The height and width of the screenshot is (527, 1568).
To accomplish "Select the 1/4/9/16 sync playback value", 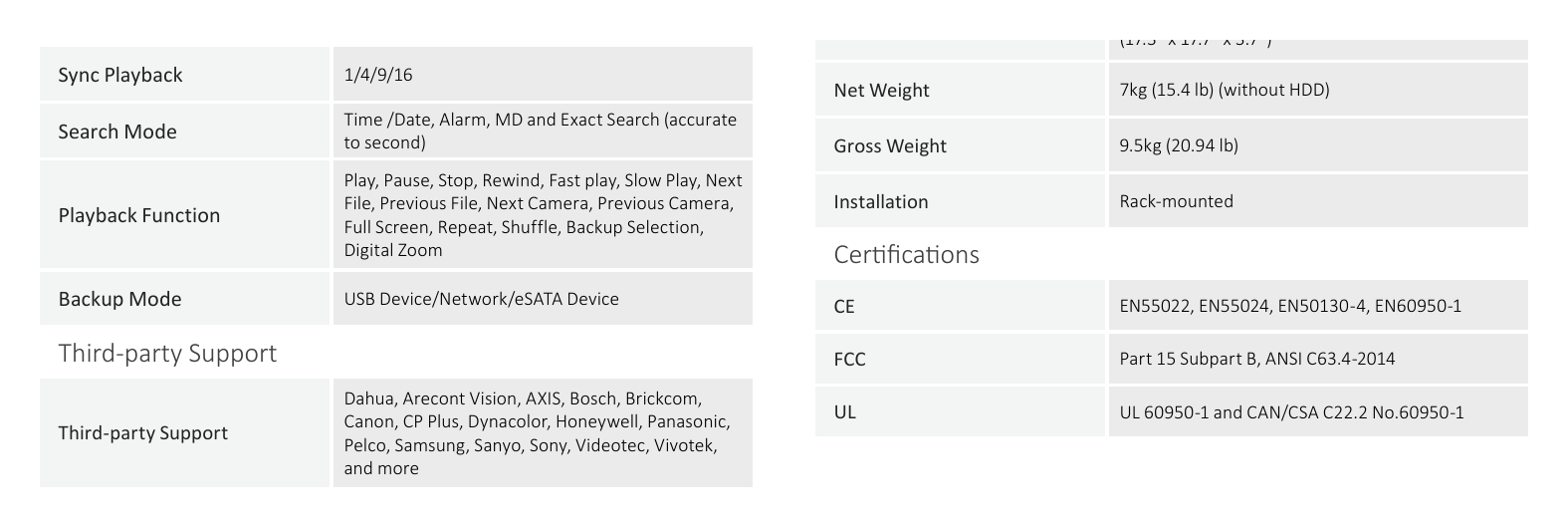I will pyautogui.click(x=378, y=75).
